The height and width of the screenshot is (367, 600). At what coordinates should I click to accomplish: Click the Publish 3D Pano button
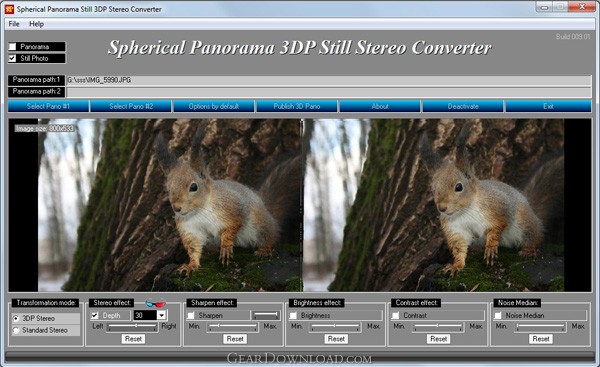point(297,106)
